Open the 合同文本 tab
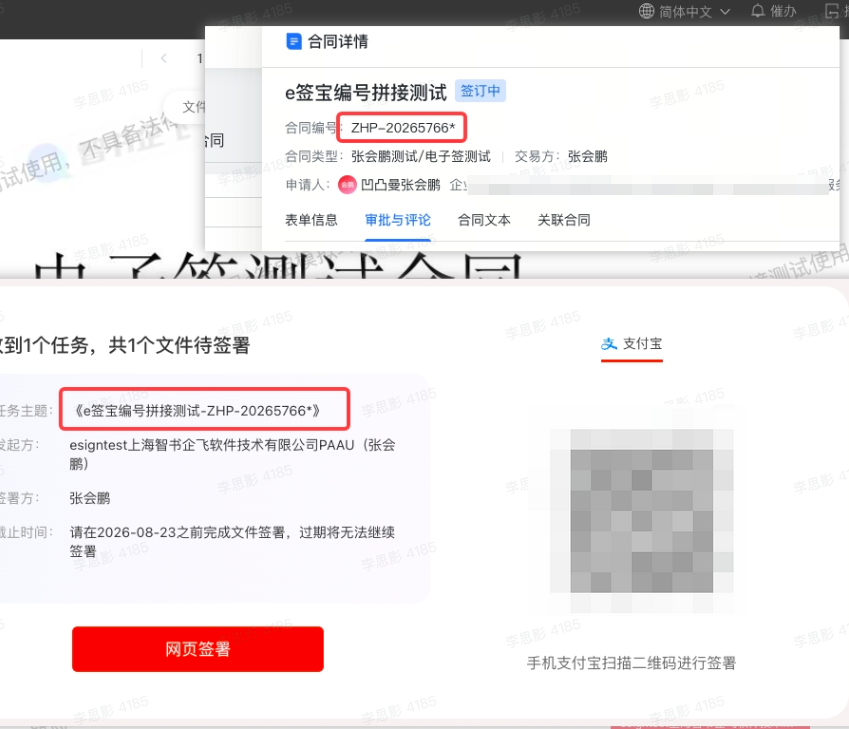The width and height of the screenshot is (849, 729). pyautogui.click(x=484, y=220)
